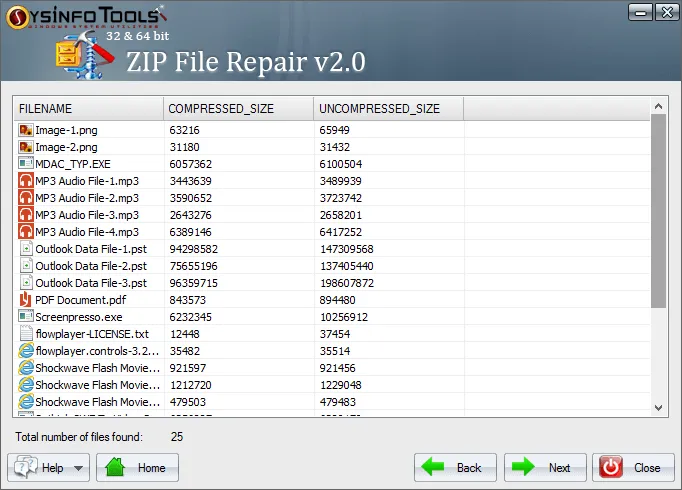Image resolution: width=682 pixels, height=490 pixels.
Task: Click the MP3 Audio File-1.mp3 headphone icon
Action: [26, 181]
